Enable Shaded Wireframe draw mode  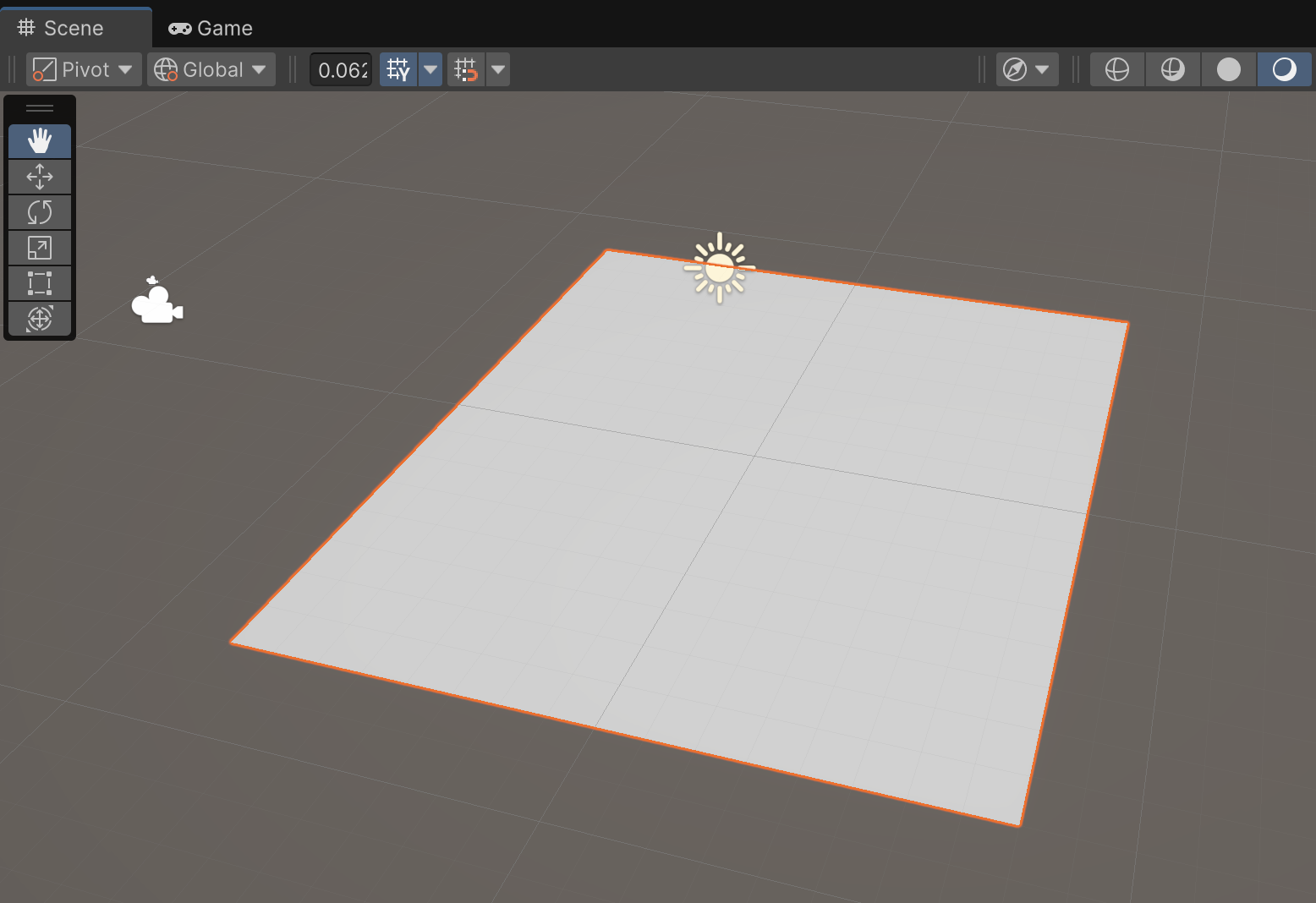tap(1173, 69)
